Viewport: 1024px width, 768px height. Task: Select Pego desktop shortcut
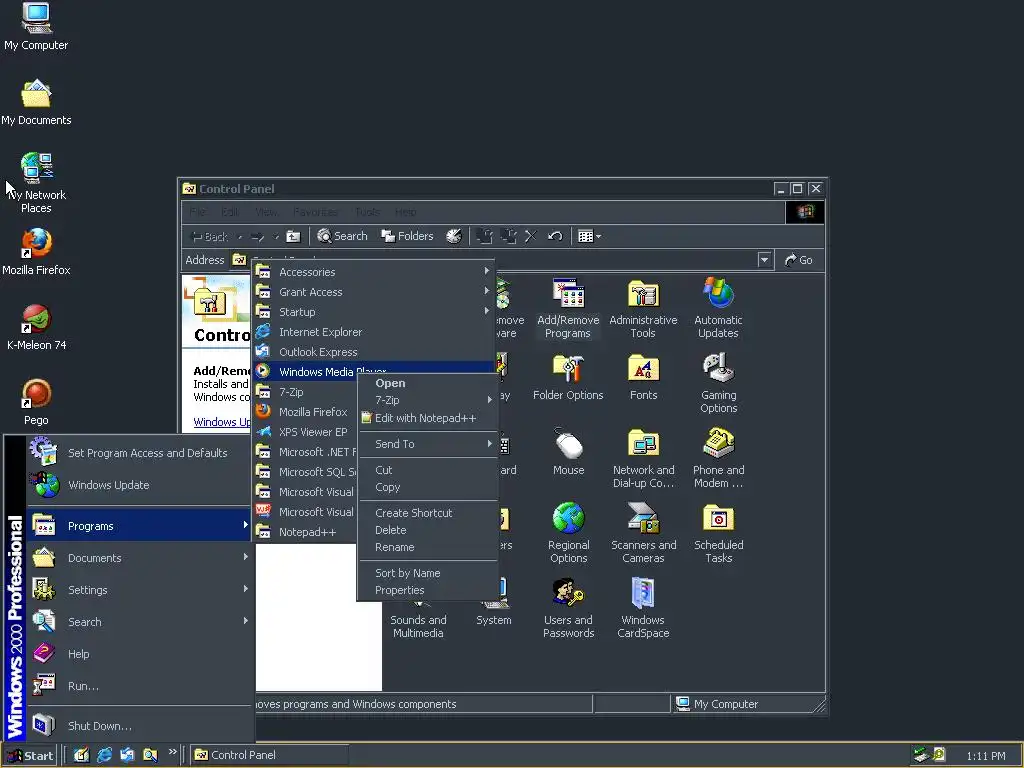click(36, 403)
